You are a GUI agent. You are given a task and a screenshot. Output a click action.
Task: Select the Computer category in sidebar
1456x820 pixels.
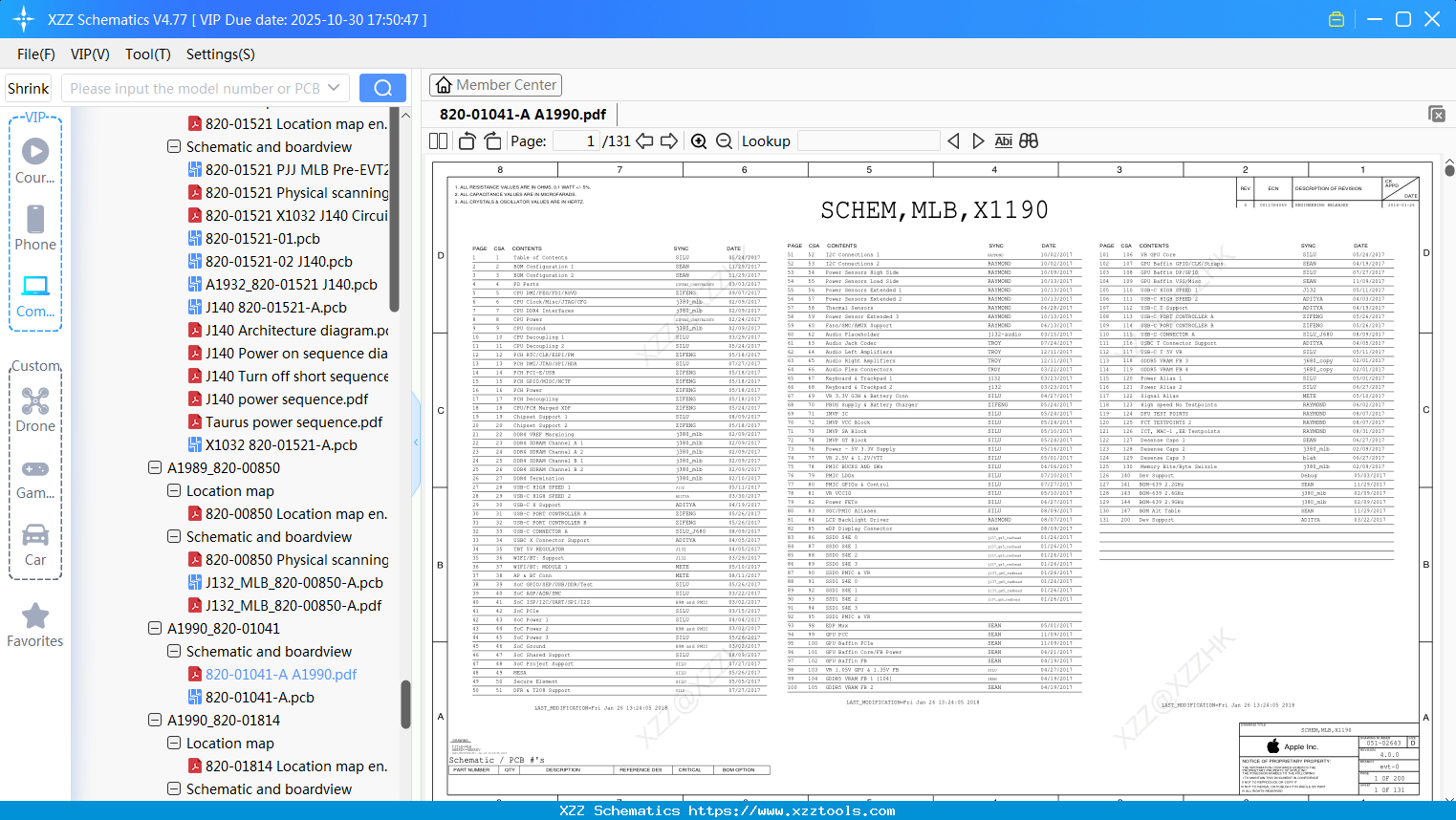coord(35,296)
